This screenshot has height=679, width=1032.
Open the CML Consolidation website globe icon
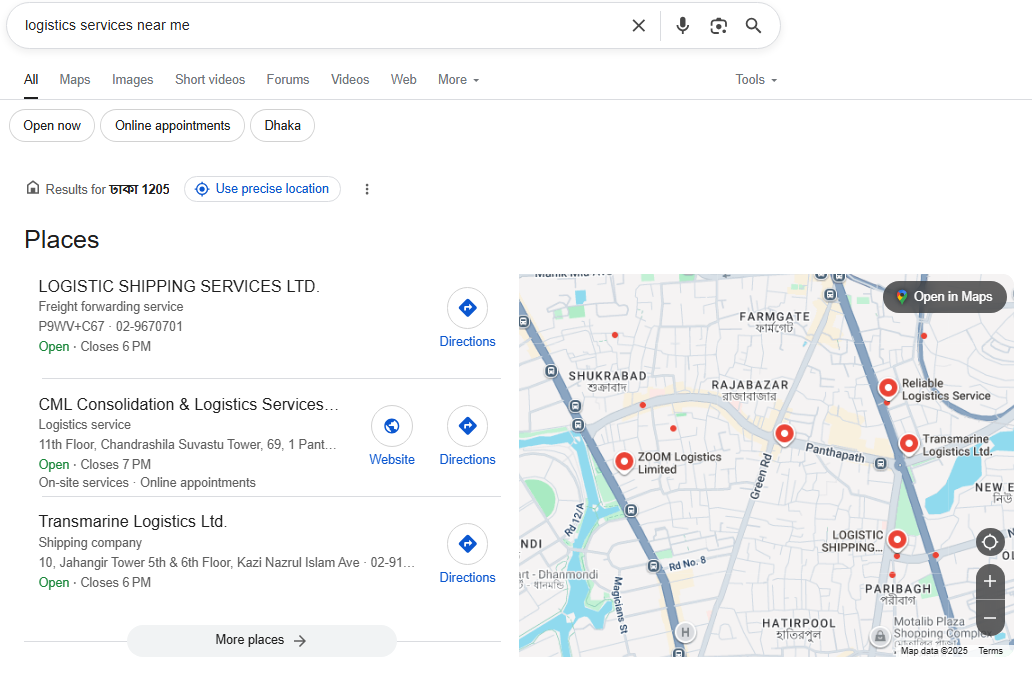(392, 426)
